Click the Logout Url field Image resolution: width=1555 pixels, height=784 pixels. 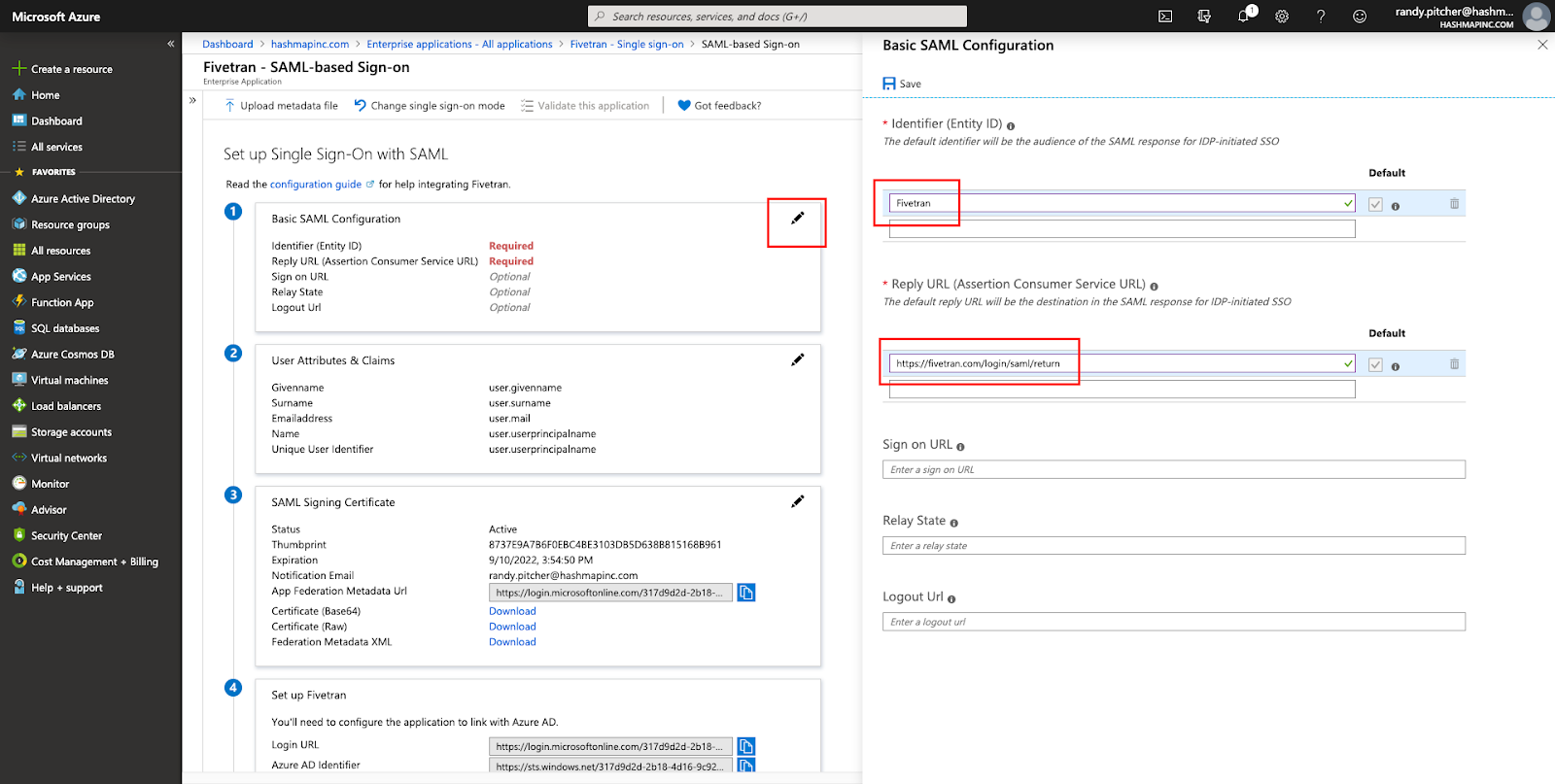[1174, 622]
